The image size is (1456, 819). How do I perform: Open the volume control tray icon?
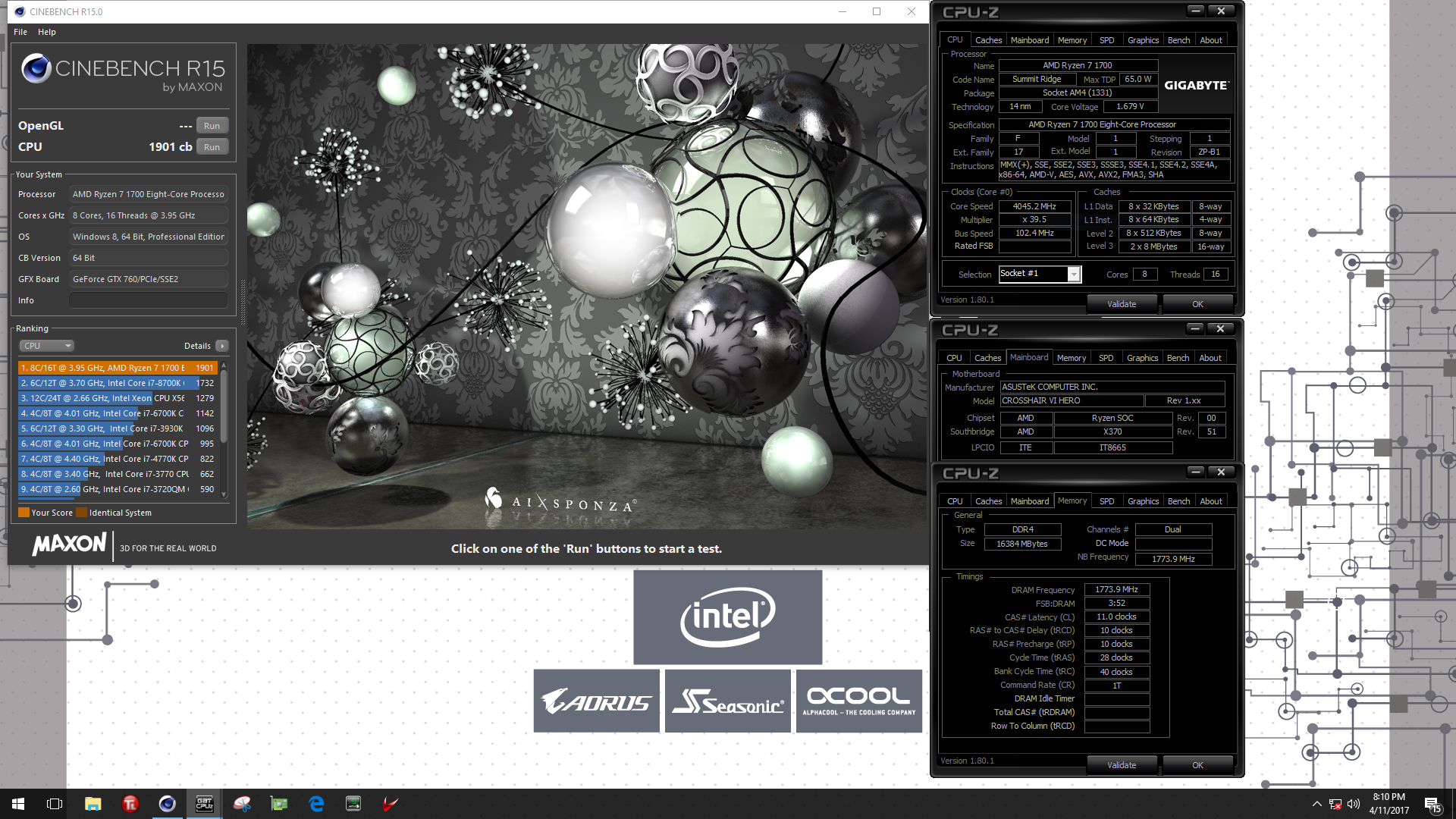[x=1354, y=805]
